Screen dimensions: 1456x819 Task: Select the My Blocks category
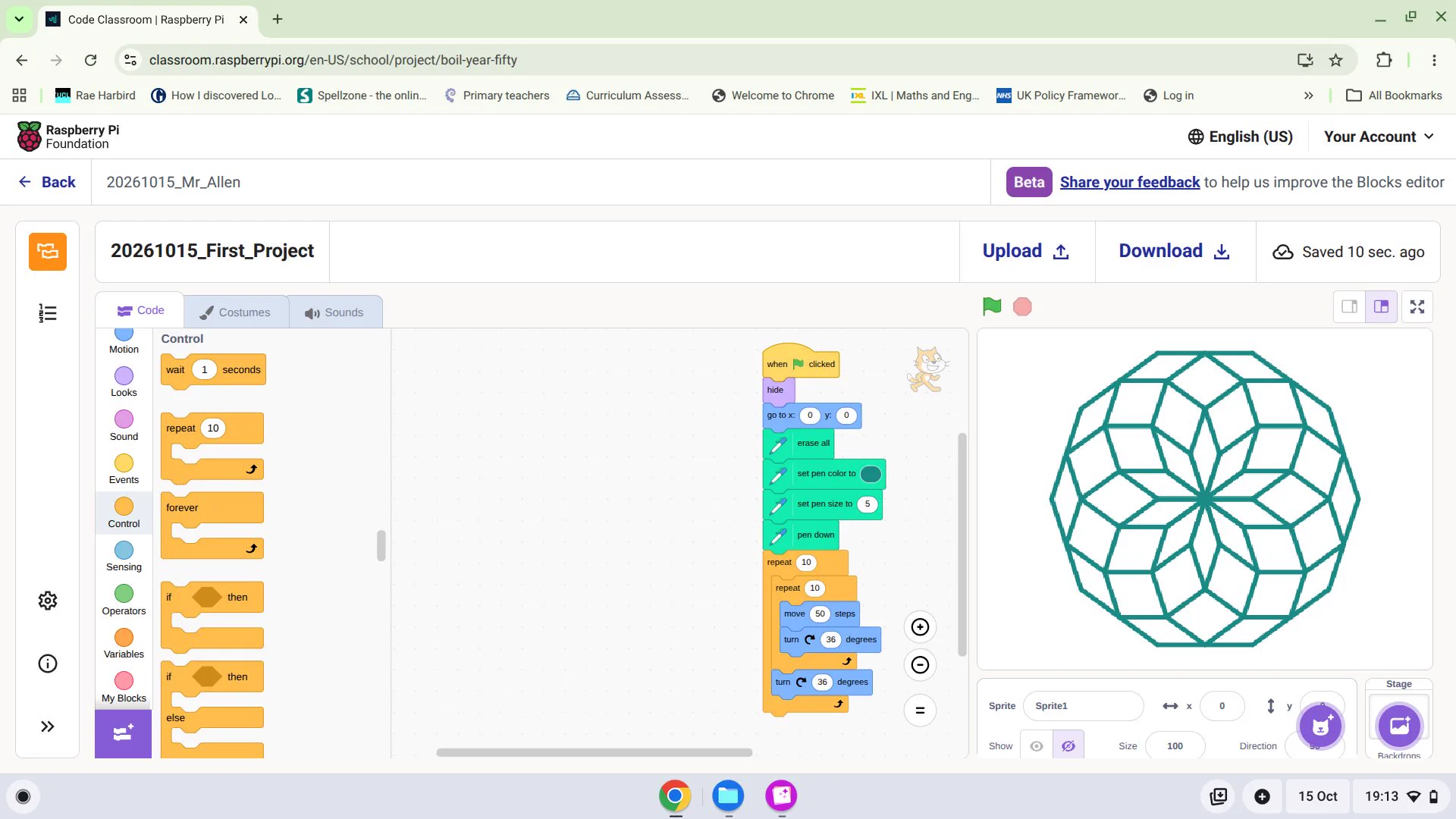[124, 688]
